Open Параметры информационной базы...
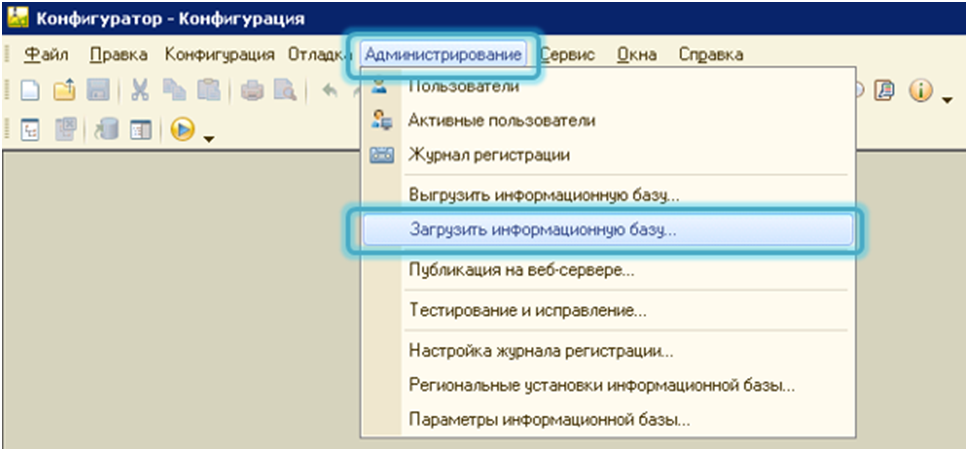This screenshot has height=451, width=968. click(607, 421)
